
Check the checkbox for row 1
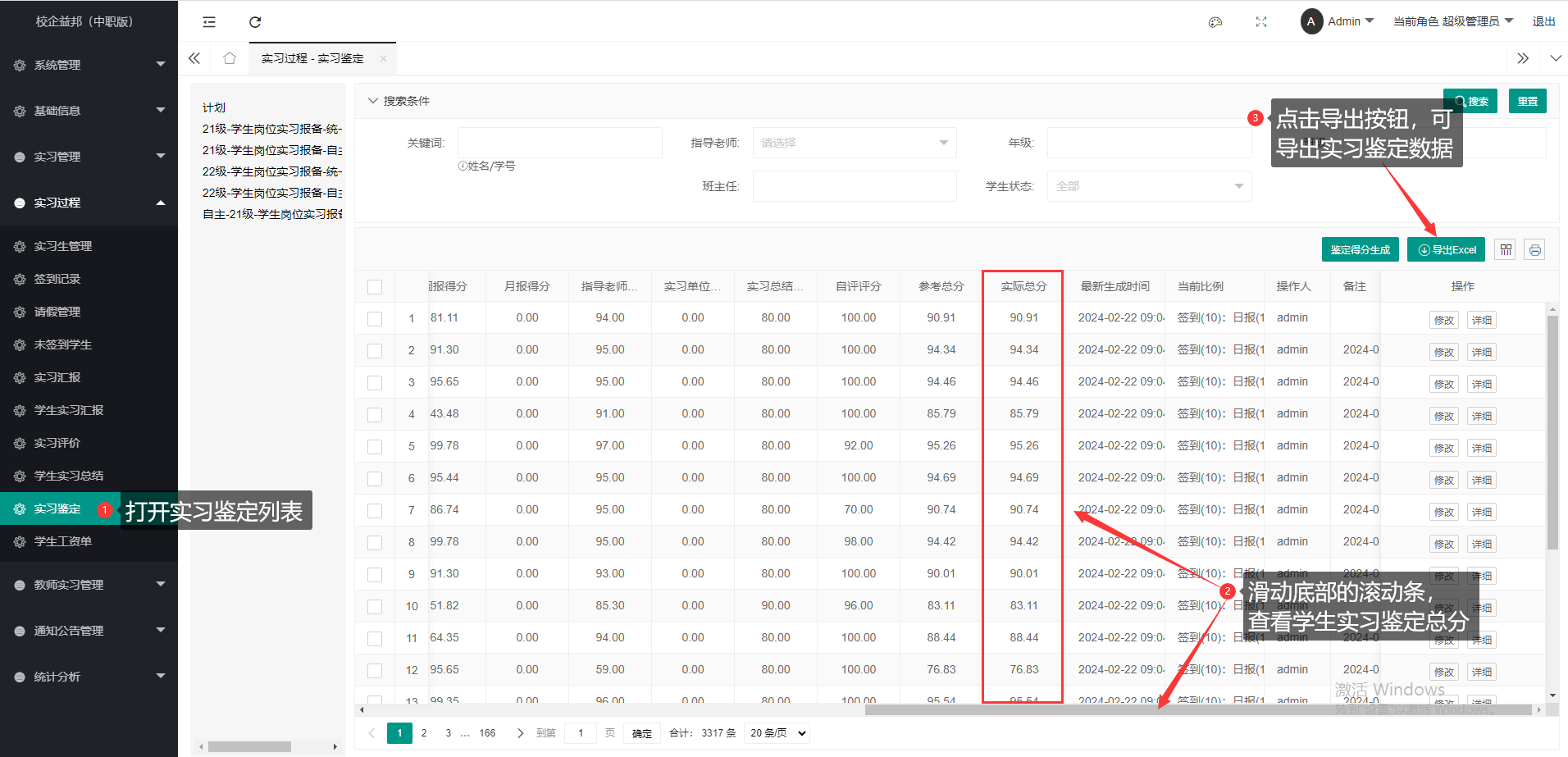[x=375, y=319]
